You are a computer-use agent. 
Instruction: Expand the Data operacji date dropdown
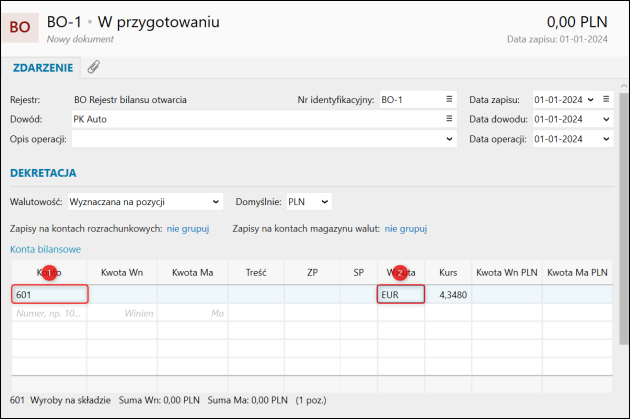[606, 139]
